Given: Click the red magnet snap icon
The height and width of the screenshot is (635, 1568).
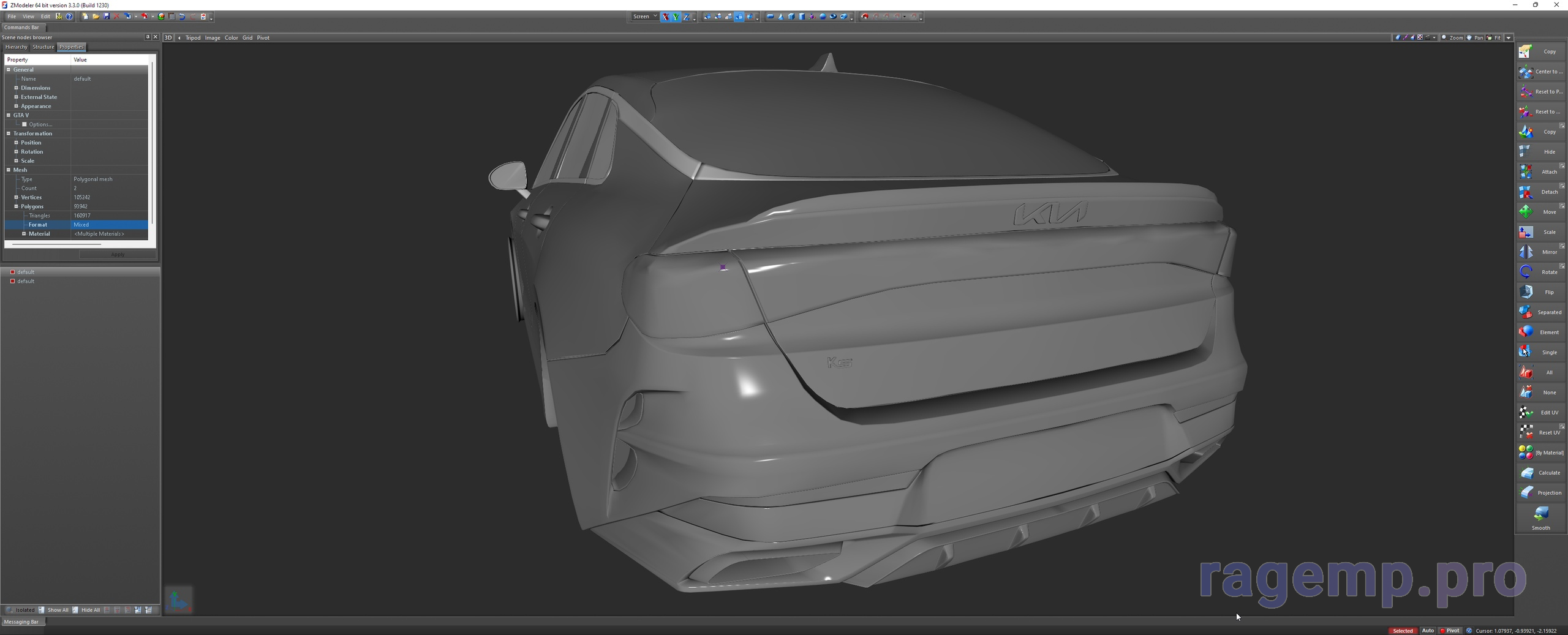Looking at the screenshot, I should (865, 17).
